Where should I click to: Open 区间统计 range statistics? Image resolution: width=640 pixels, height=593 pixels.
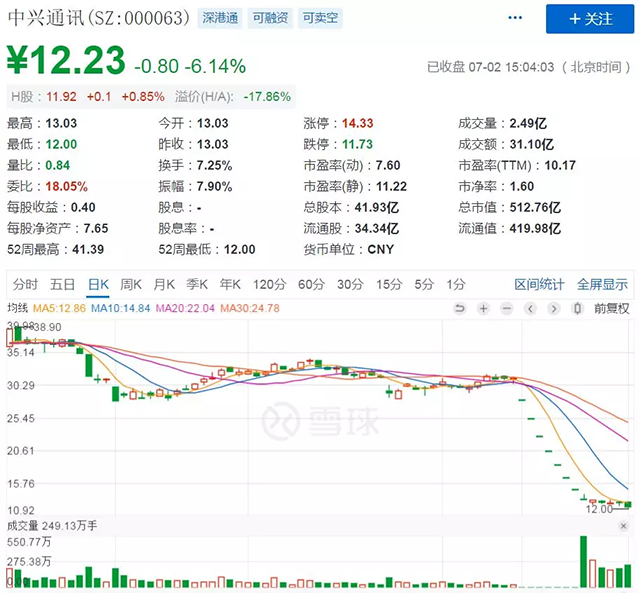click(539, 284)
